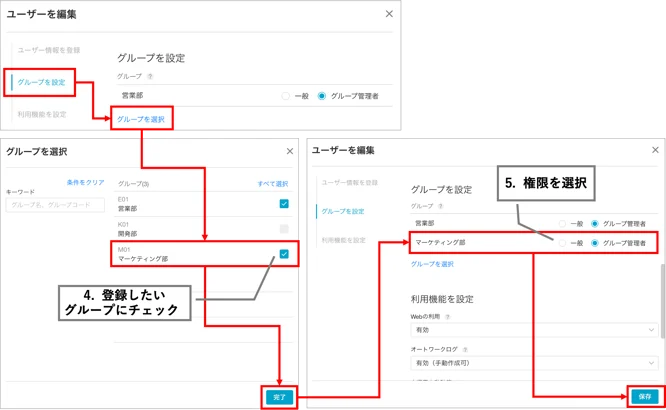This screenshot has height=410, width=666.
Task: Open the Webの利用 dropdown
Action: tap(534, 330)
